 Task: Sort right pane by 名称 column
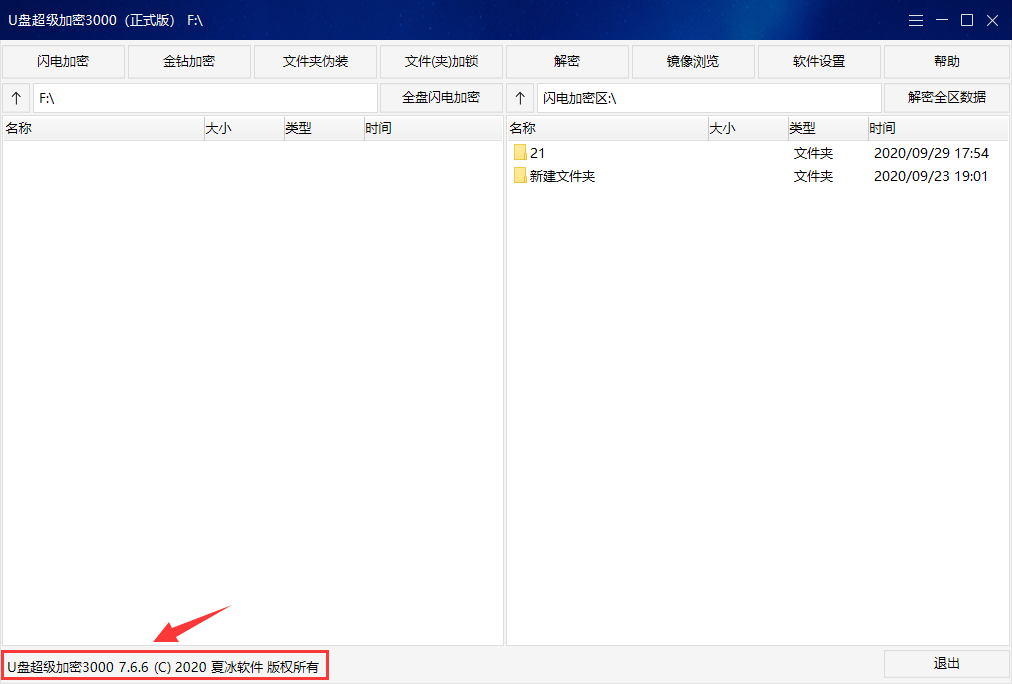[x=607, y=128]
